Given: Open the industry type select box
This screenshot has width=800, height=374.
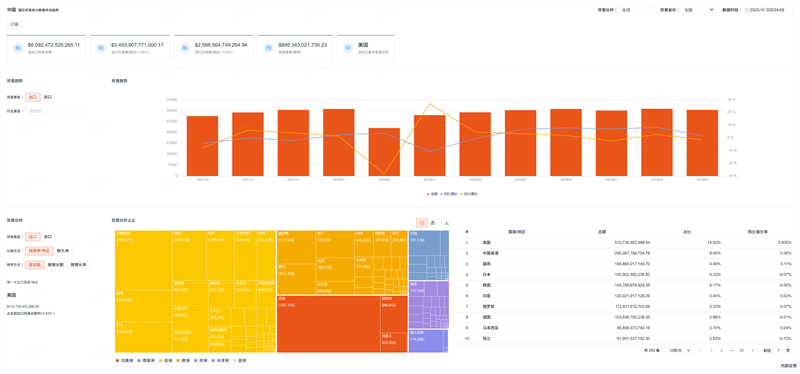Looking at the screenshot, I should [56, 111].
